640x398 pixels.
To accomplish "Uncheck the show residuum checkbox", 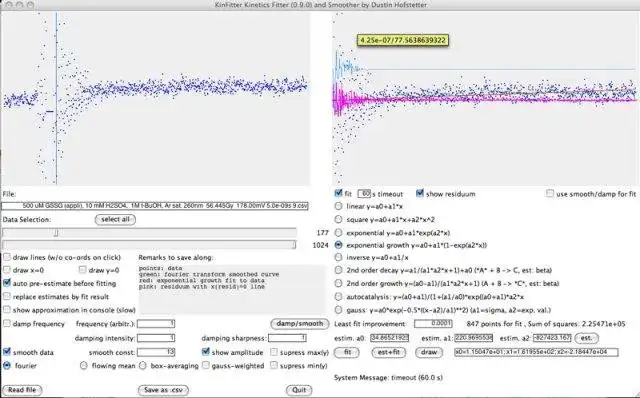I will (420, 193).
